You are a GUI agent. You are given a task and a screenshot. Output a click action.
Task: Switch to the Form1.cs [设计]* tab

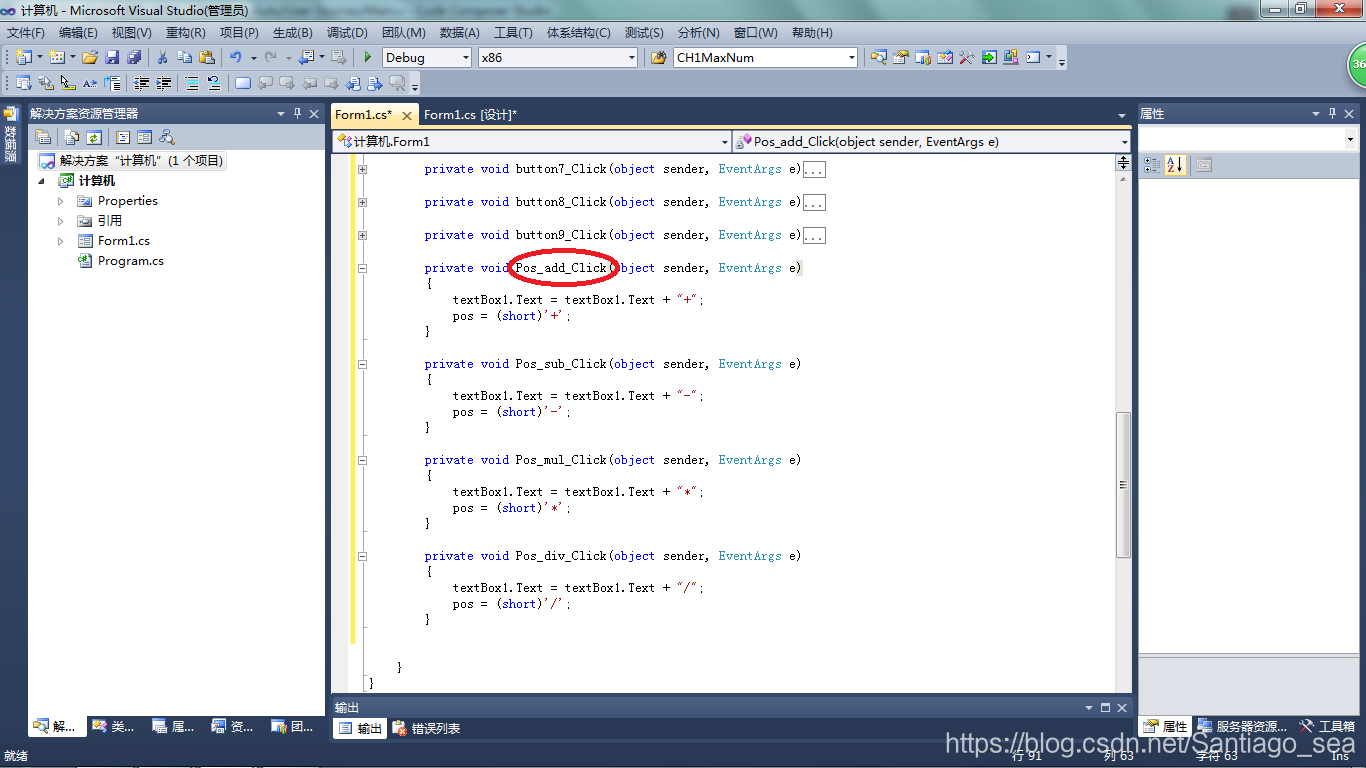[x=470, y=115]
